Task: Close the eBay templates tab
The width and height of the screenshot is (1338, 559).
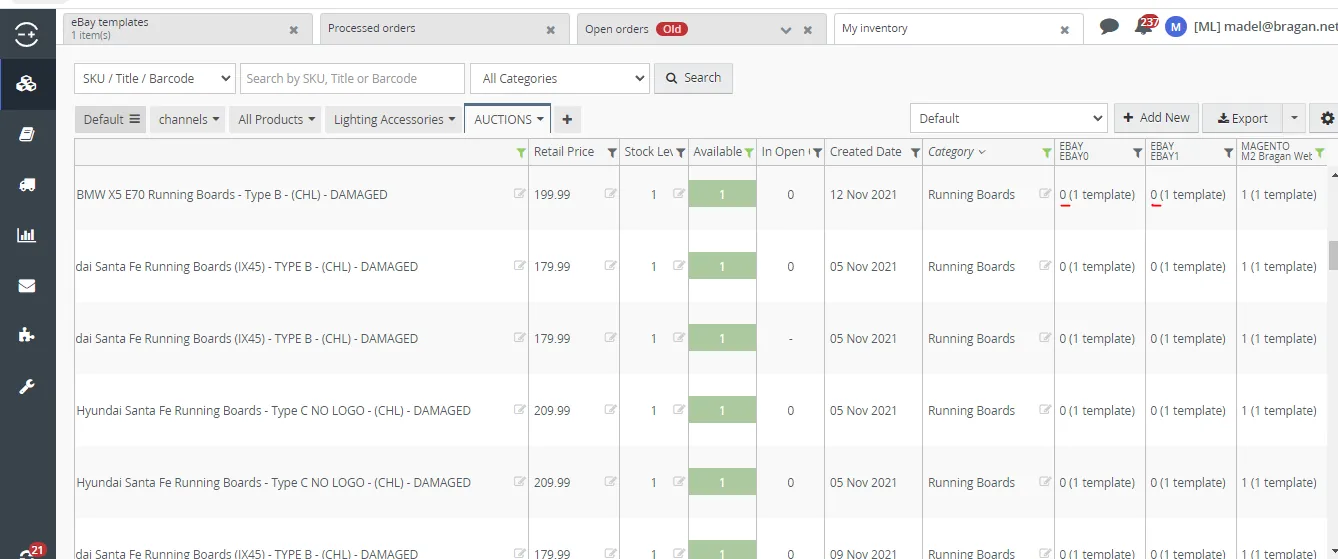Action: [x=294, y=30]
